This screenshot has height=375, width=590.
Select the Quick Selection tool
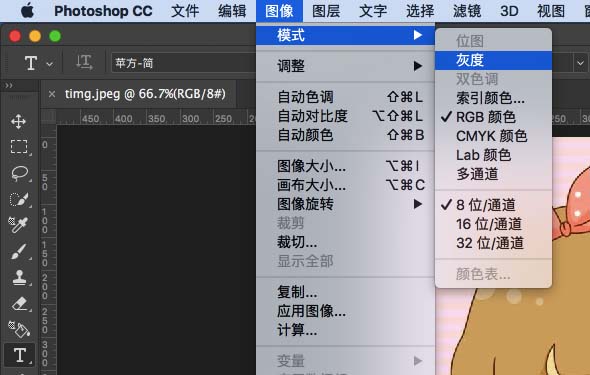point(19,199)
